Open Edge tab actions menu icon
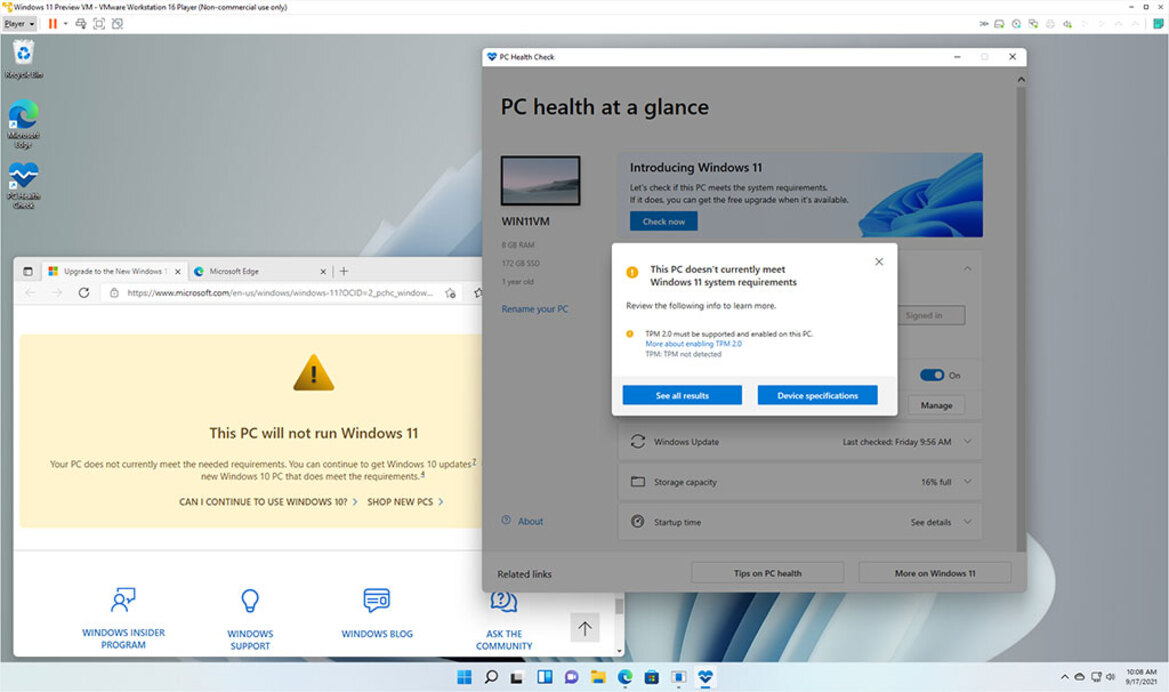 pos(28,271)
